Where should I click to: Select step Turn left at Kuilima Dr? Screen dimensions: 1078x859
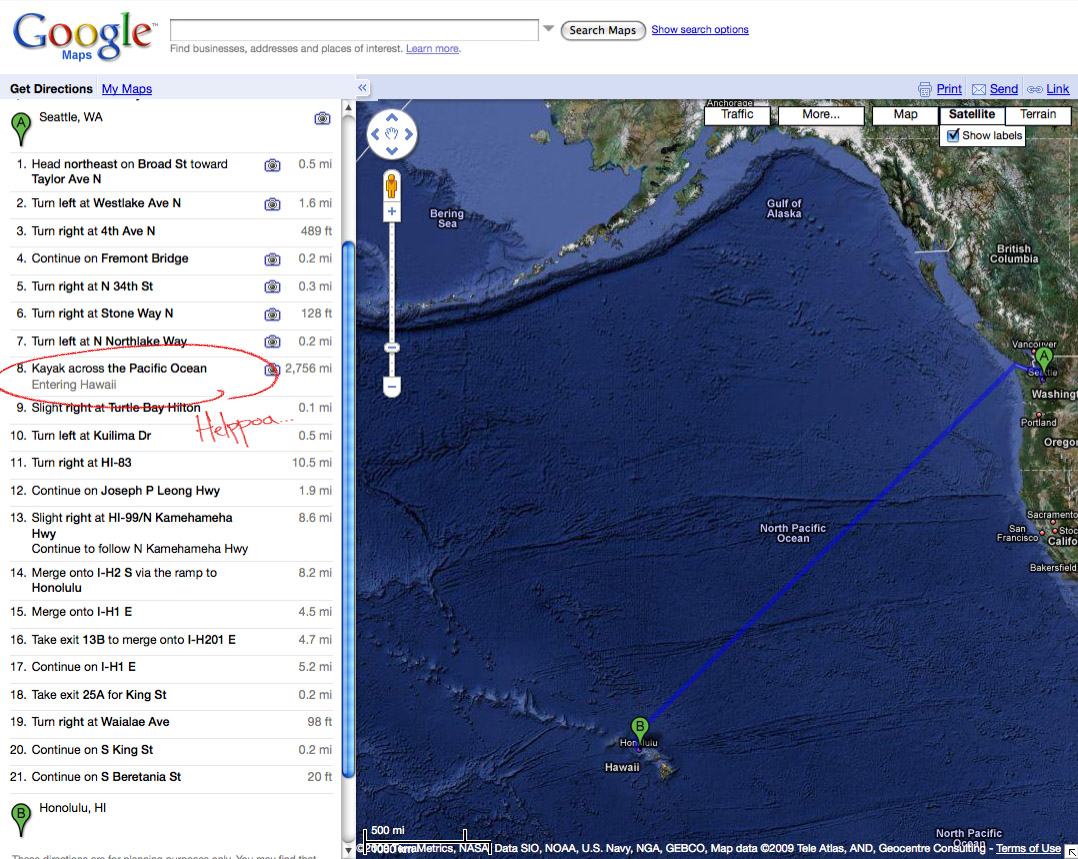point(171,436)
